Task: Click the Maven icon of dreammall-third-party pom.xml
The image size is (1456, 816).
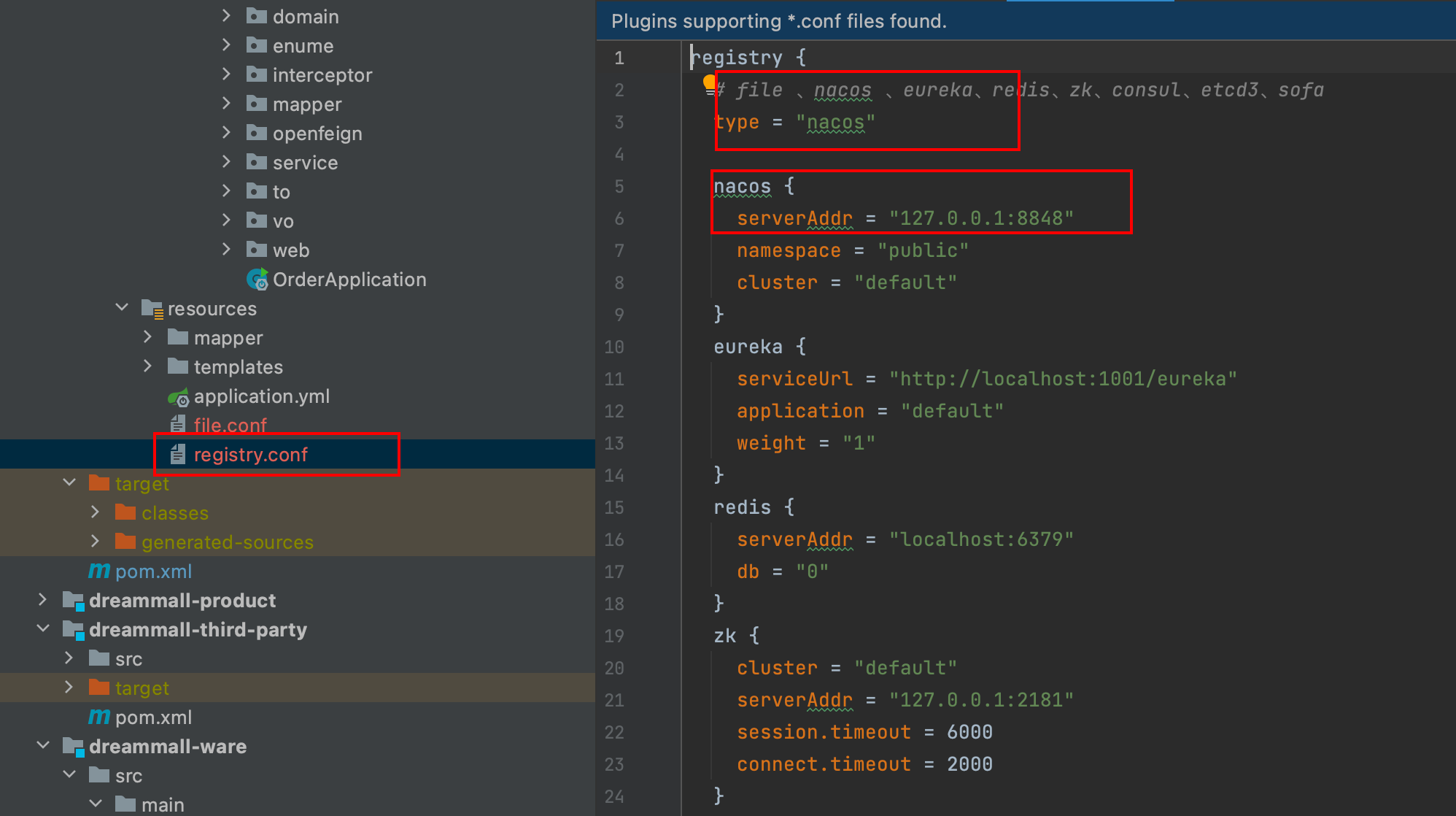Action: pos(99,717)
